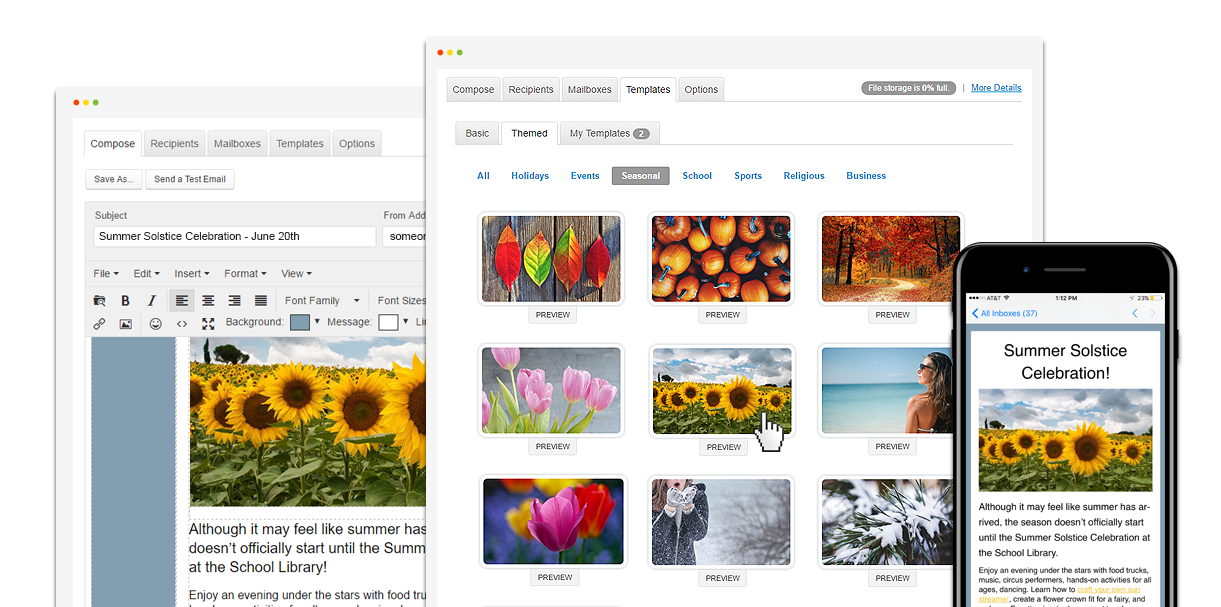Center align the message text
This screenshot has width=1221, height=607.
click(x=208, y=300)
